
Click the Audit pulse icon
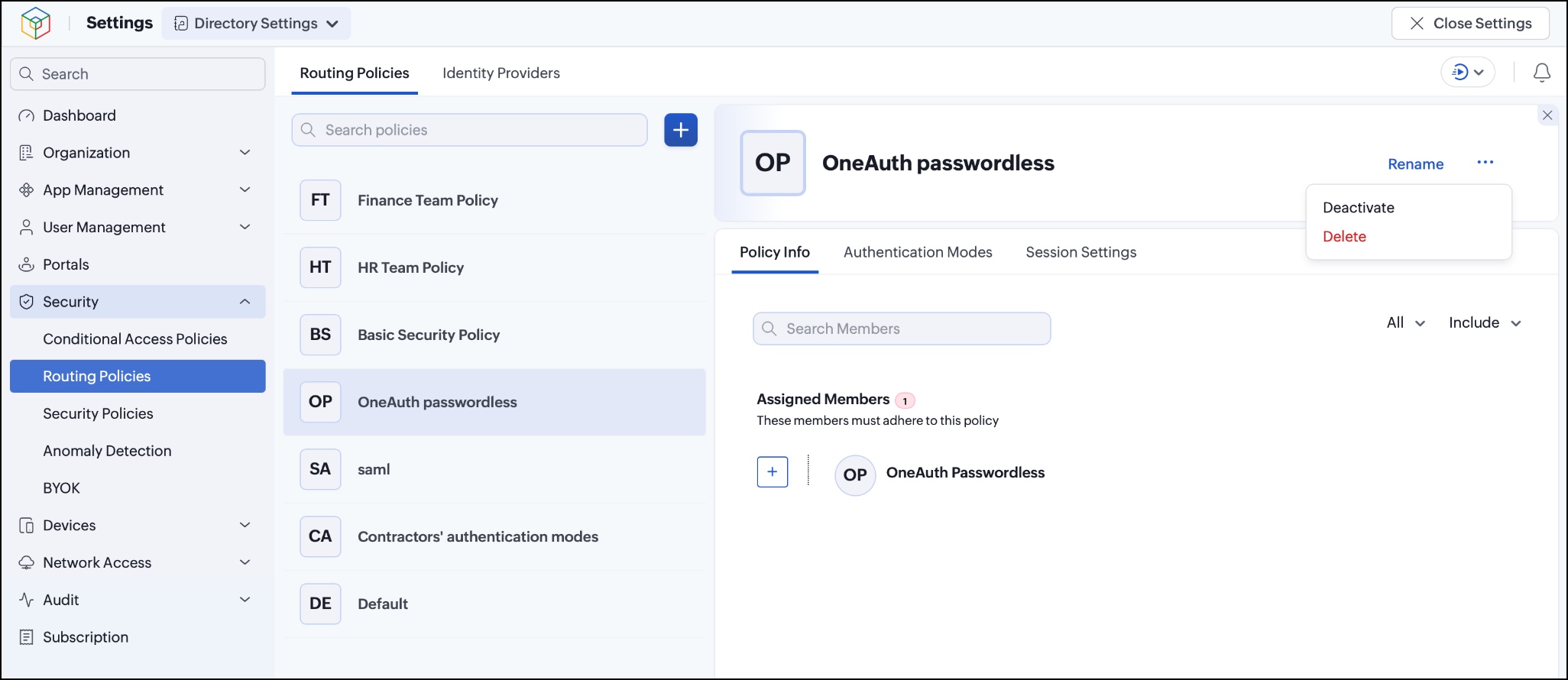27,600
